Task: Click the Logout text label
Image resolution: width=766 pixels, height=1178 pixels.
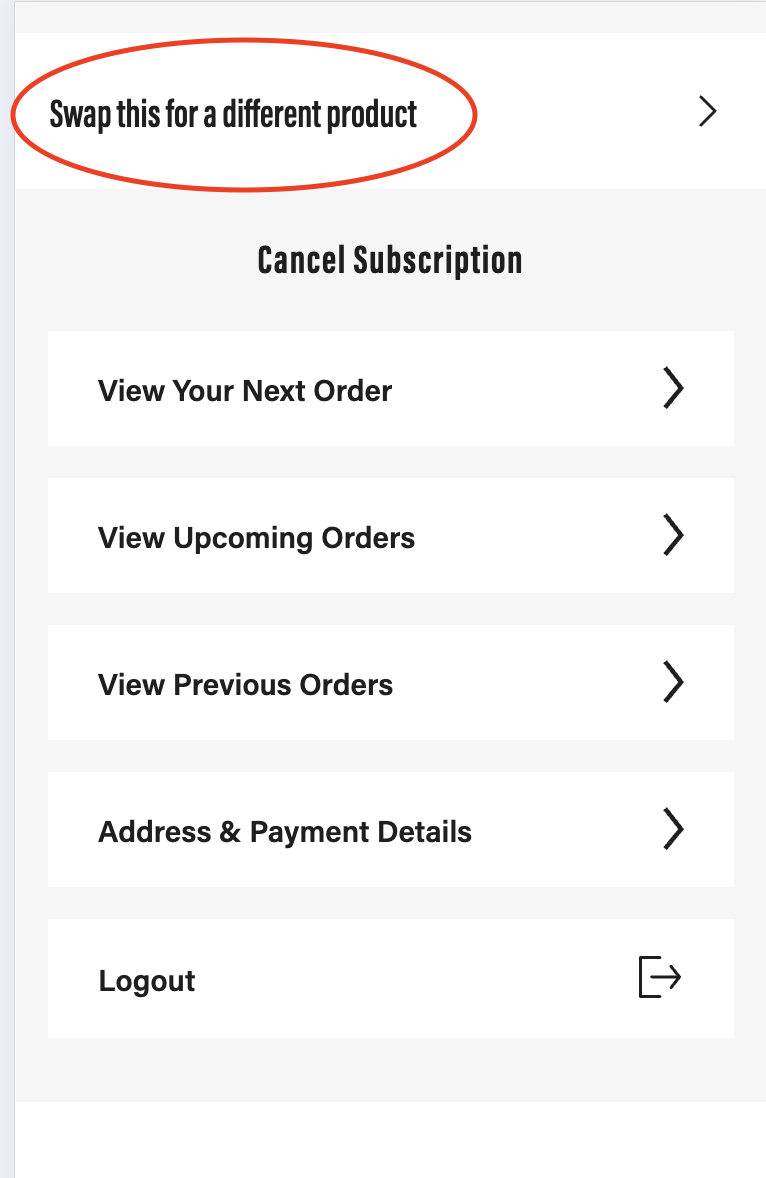Action: coord(146,980)
